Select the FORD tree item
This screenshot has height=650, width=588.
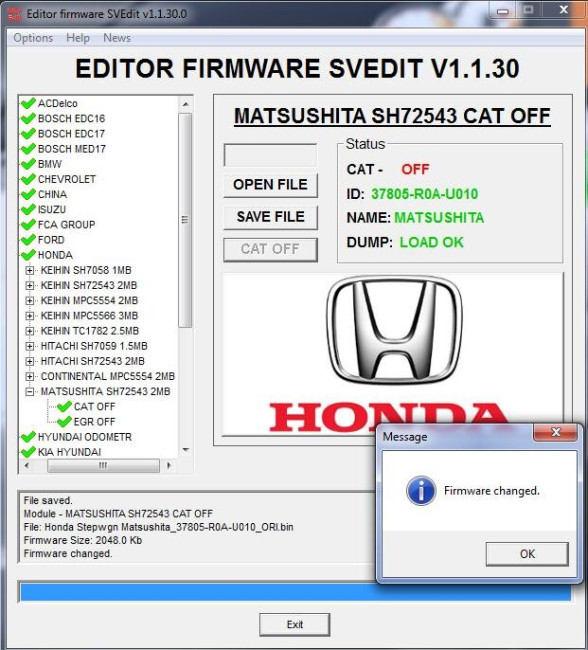click(51, 240)
